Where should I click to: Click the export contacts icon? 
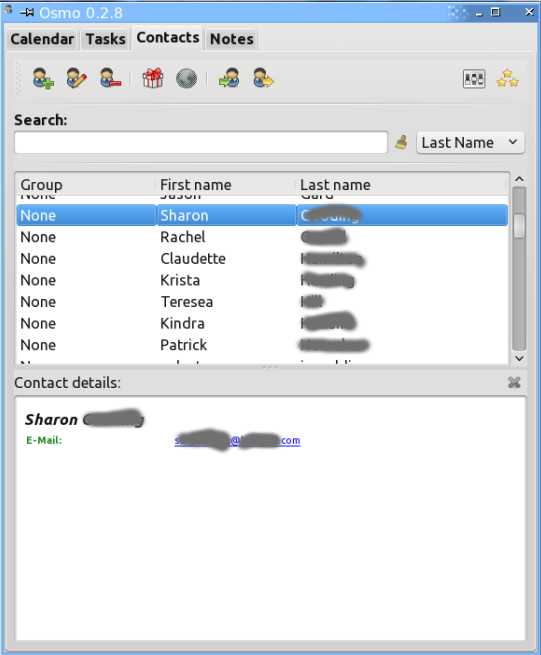pyautogui.click(x=263, y=78)
